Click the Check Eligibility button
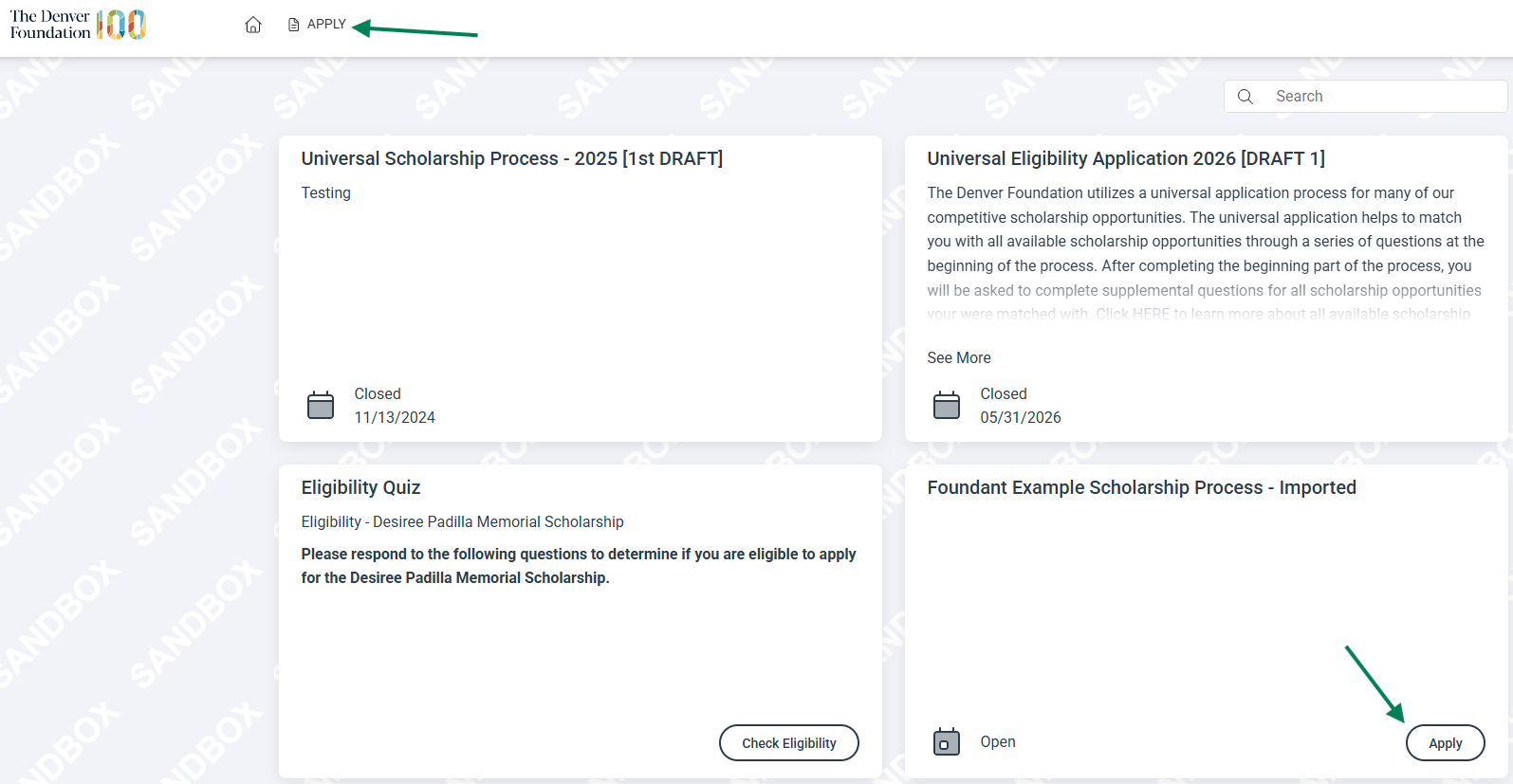 pyautogui.click(x=789, y=743)
